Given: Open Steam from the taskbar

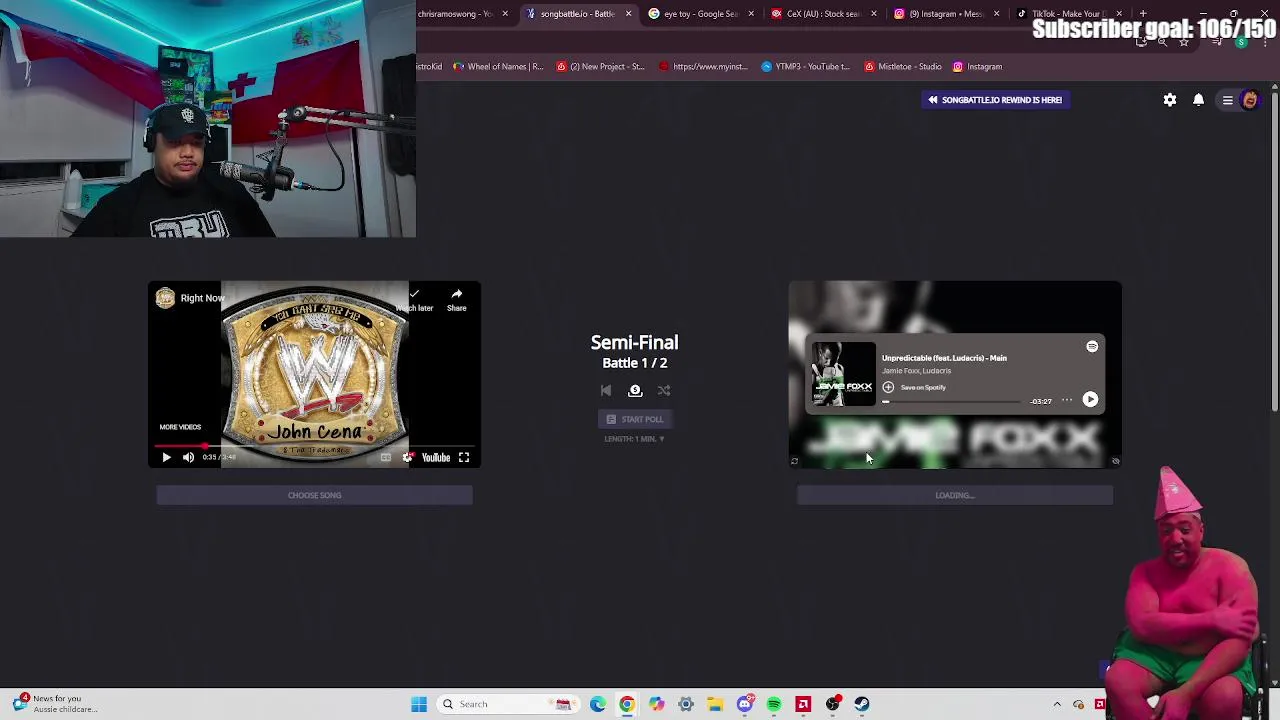Looking at the screenshot, I should tap(862, 704).
